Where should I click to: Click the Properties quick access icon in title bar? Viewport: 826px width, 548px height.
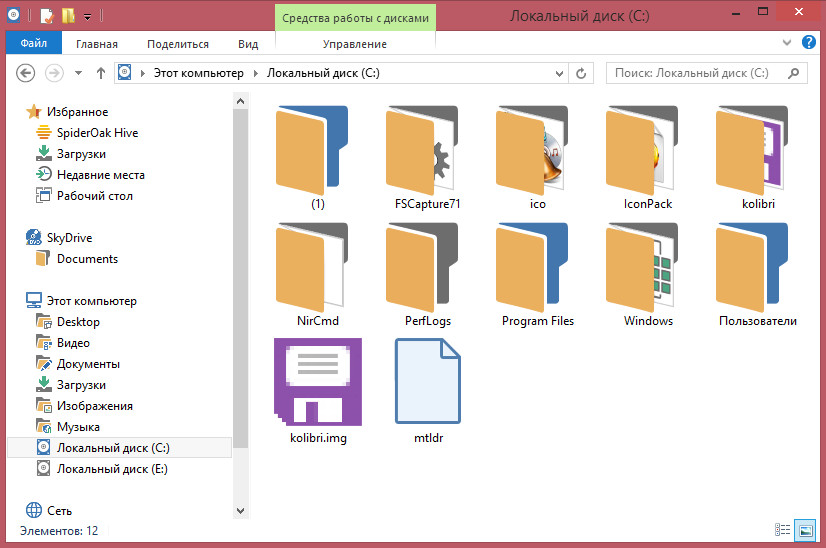[47, 16]
